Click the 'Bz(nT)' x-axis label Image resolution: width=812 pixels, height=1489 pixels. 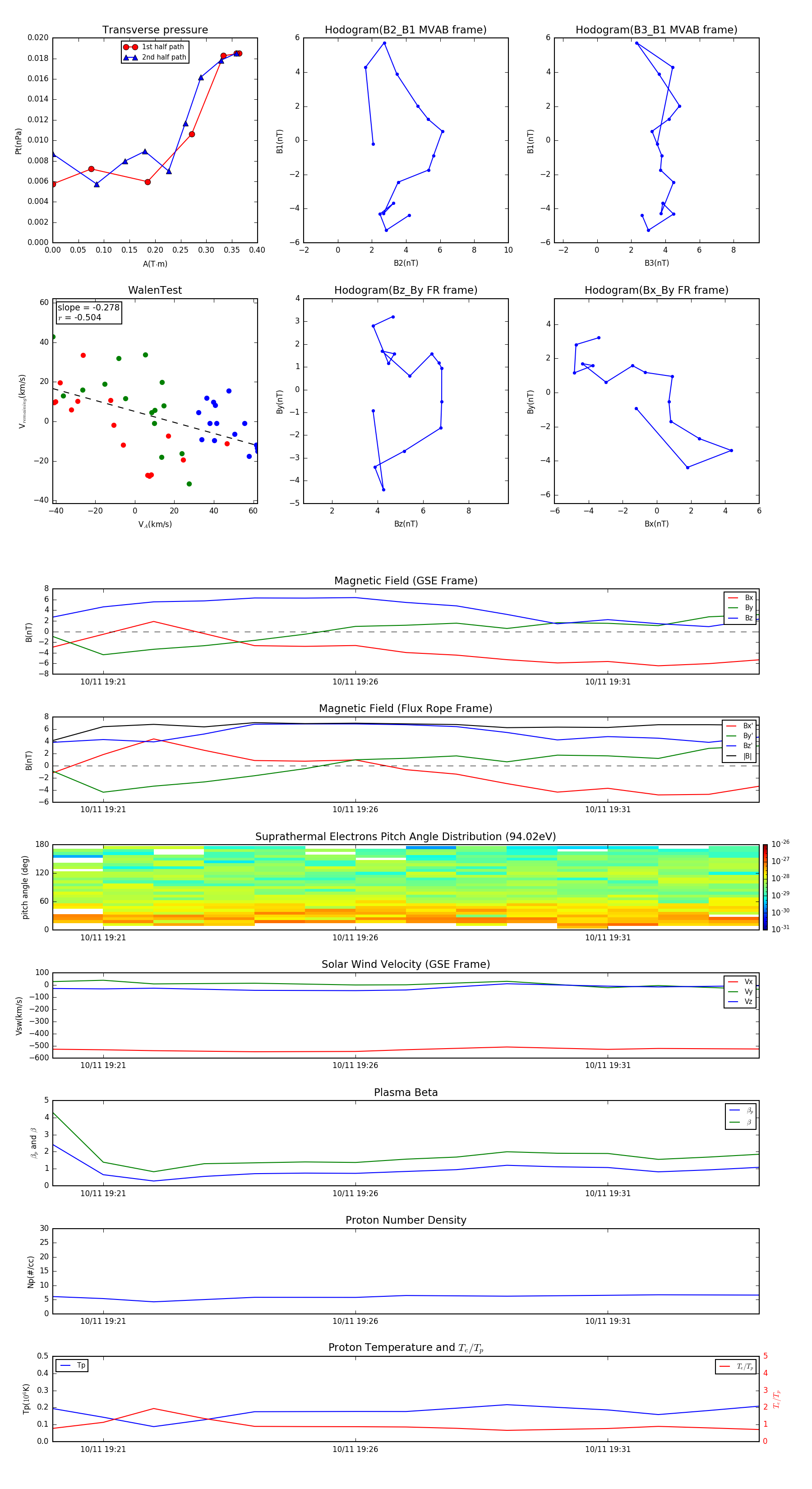(x=406, y=524)
